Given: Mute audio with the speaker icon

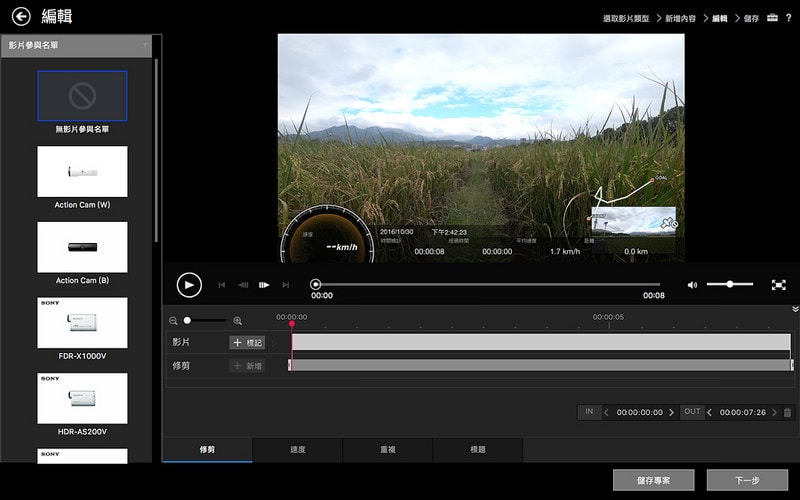Looking at the screenshot, I should [x=692, y=285].
